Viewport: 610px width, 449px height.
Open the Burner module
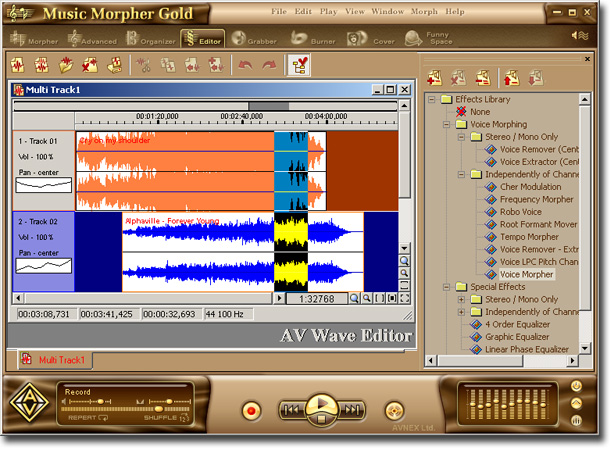pyautogui.click(x=313, y=39)
